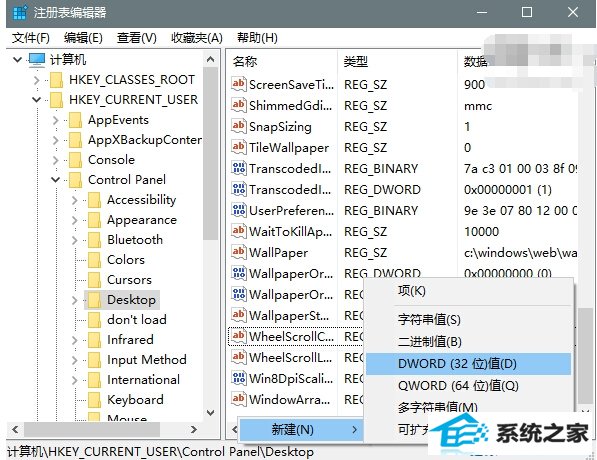
Task: Click the tree pane vertical scrollbar down arrow
Action: point(210,412)
